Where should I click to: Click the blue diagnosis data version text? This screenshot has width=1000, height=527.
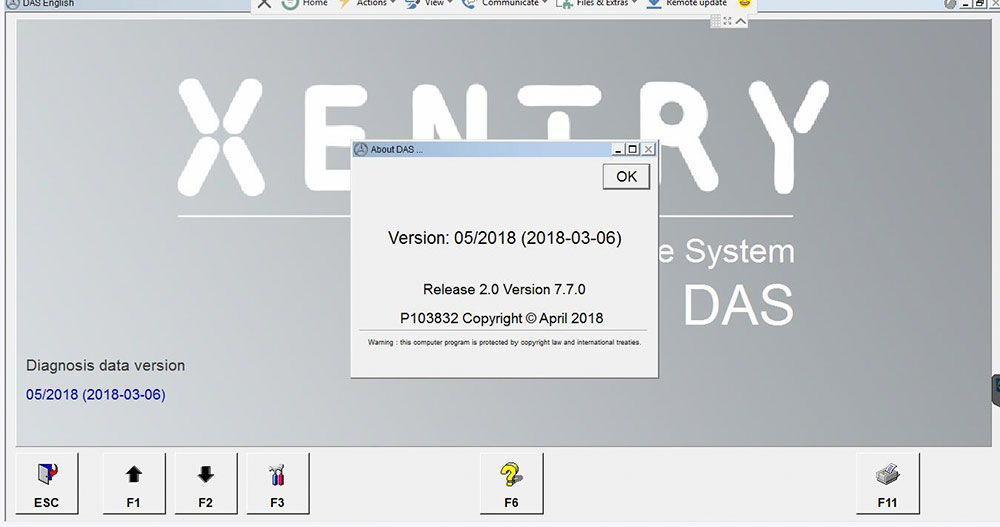(96, 394)
